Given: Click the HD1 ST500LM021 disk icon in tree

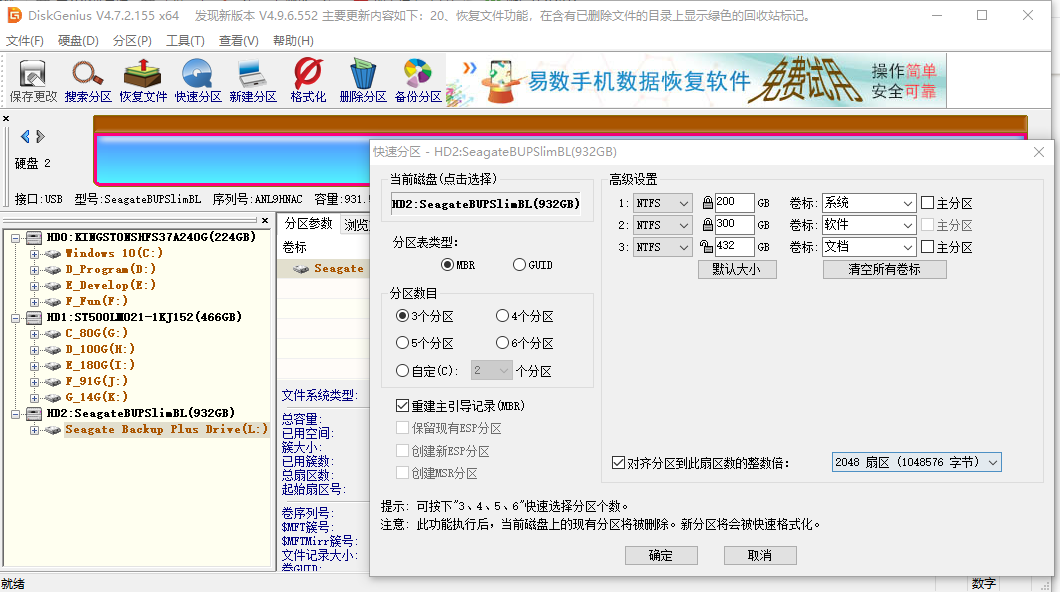Looking at the screenshot, I should 34,317.
